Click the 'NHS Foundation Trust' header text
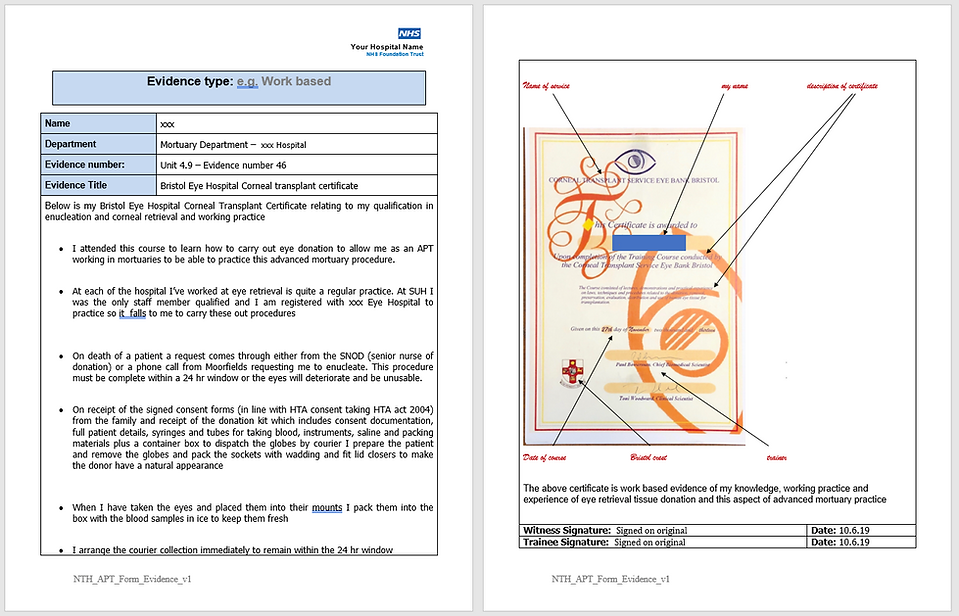Viewport: 959px width, 616px height. point(394,54)
